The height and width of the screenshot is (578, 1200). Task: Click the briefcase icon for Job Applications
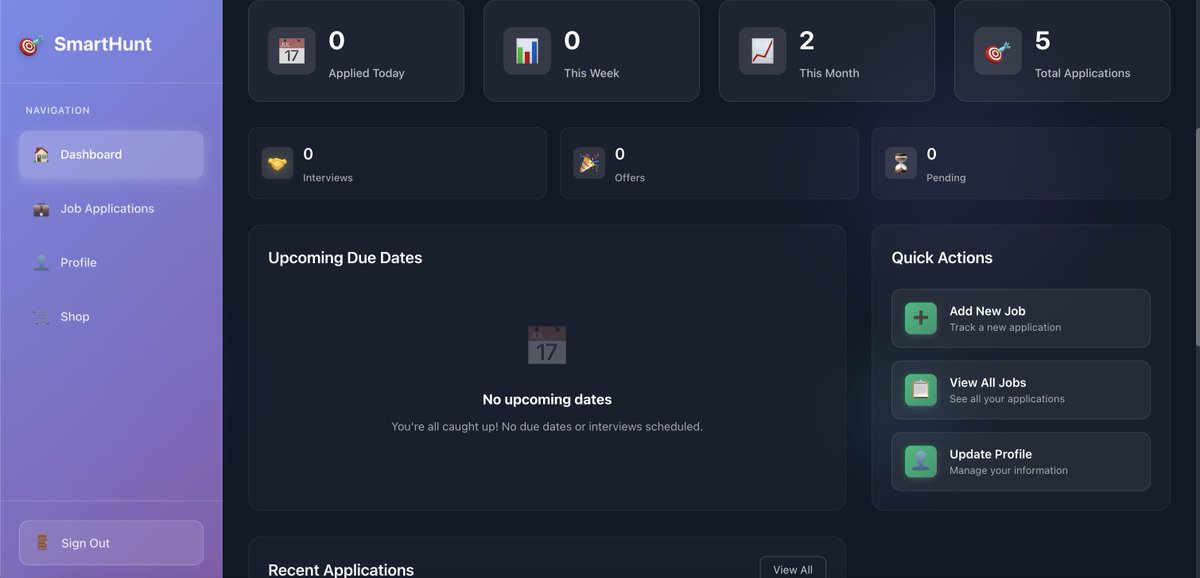(x=40, y=208)
